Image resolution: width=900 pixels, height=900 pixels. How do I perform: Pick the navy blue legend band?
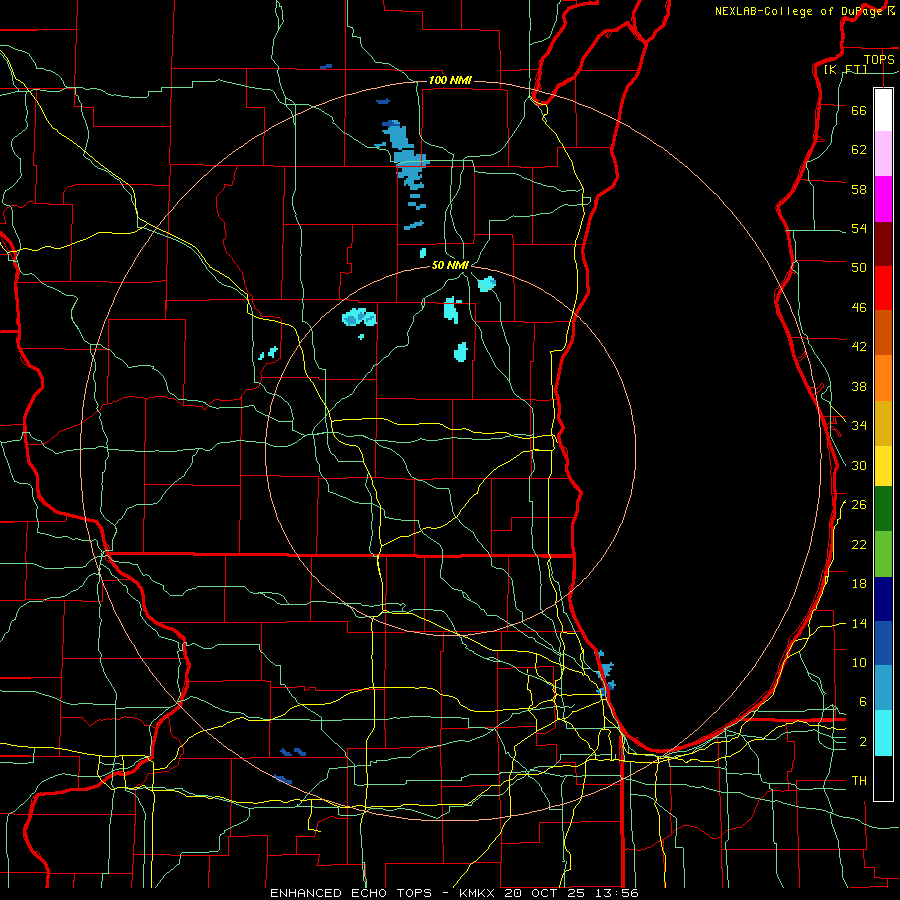click(x=883, y=599)
